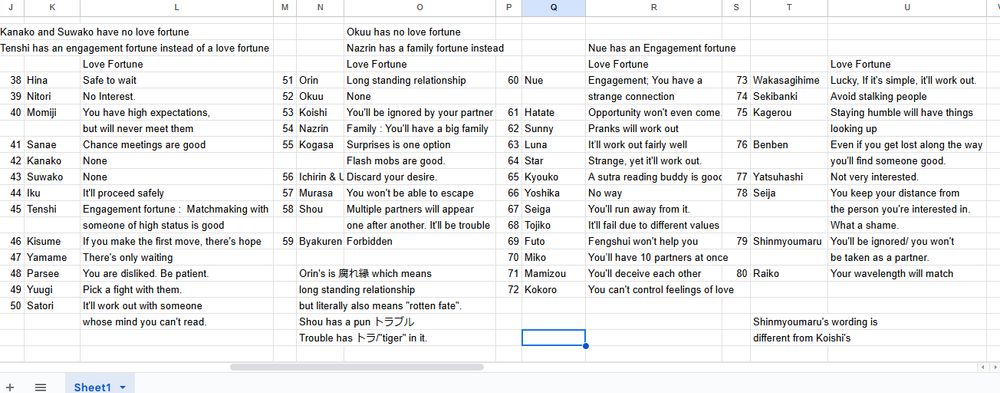
Task: Select cell 'Trouble has トラ/"tiger" in it.'
Action: (363, 338)
